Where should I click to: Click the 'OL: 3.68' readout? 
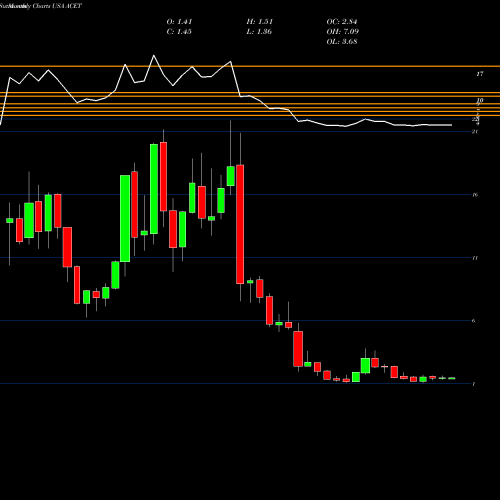(342, 42)
